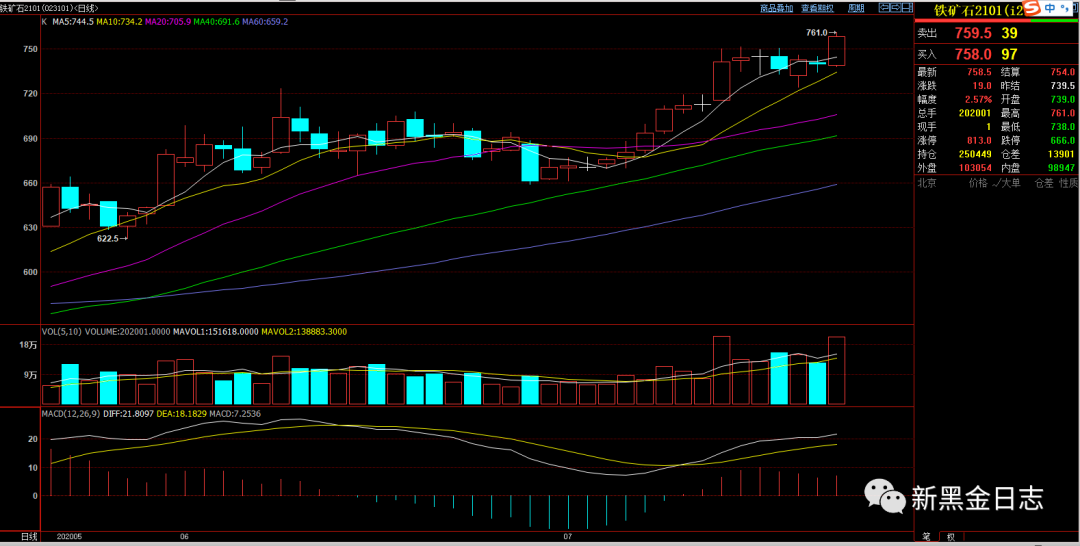1080x546 pixels.
Task: Click the chart window layout icon
Action: coord(906,8)
